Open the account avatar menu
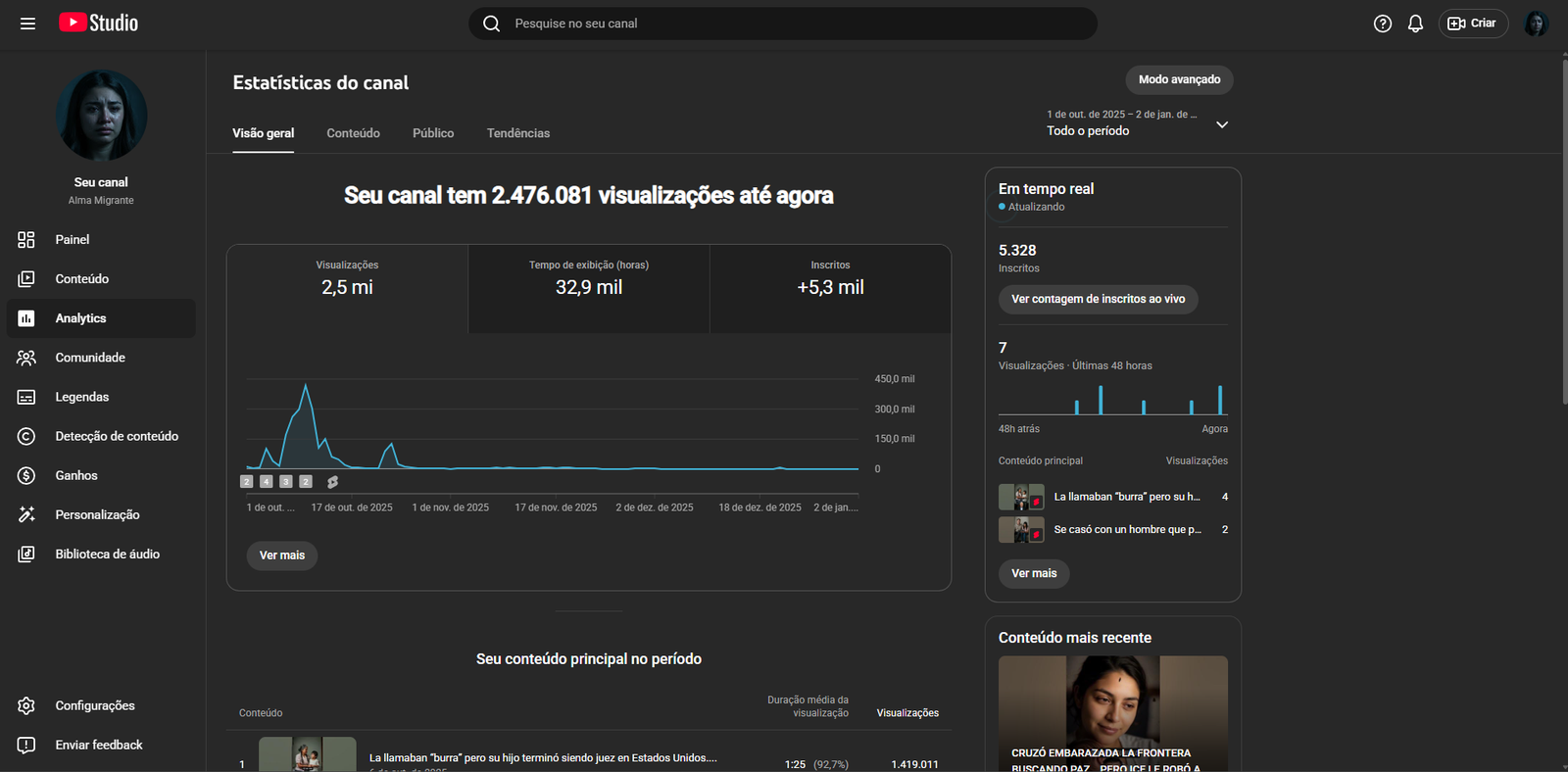This screenshot has width=1568, height=772. pyautogui.click(x=1536, y=24)
